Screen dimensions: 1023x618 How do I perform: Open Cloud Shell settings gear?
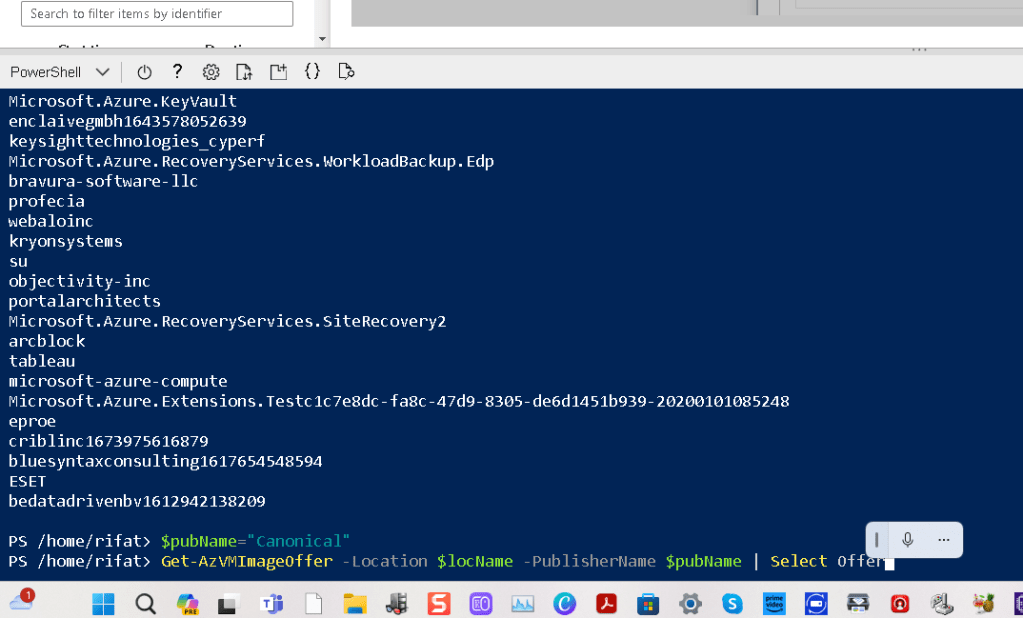pos(211,72)
